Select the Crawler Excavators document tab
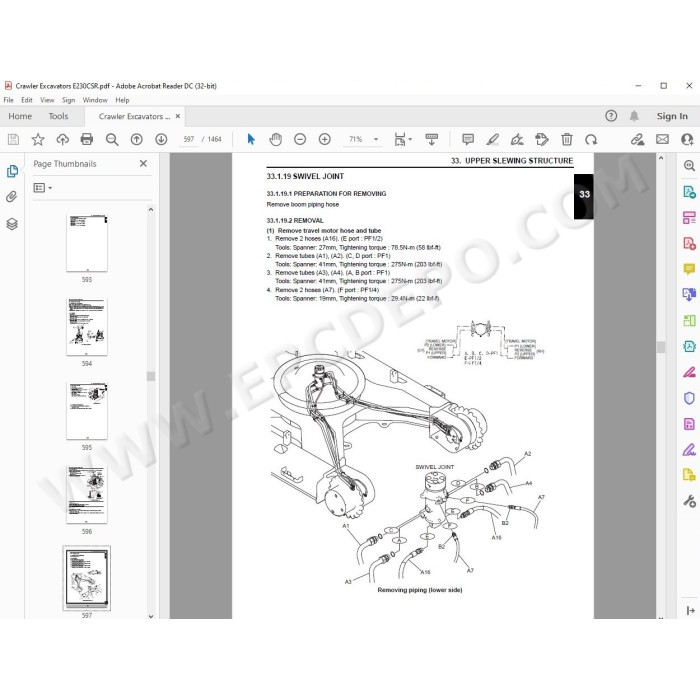Screen dimensions: 700x700 [134, 117]
